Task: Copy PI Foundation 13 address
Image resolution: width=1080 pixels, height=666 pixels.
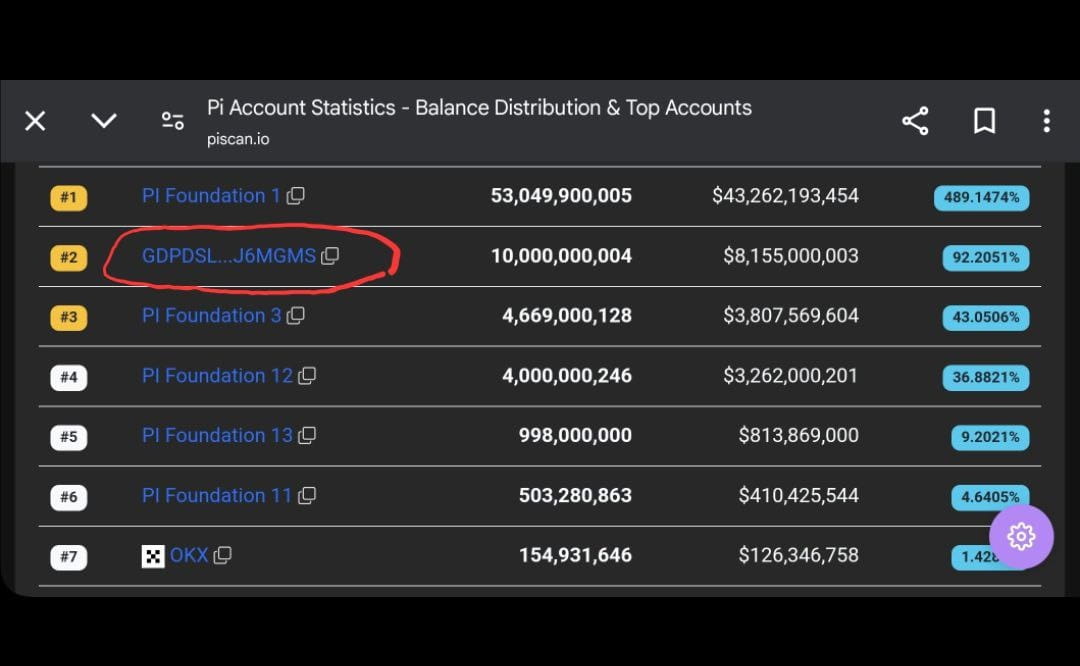Action: click(x=307, y=436)
